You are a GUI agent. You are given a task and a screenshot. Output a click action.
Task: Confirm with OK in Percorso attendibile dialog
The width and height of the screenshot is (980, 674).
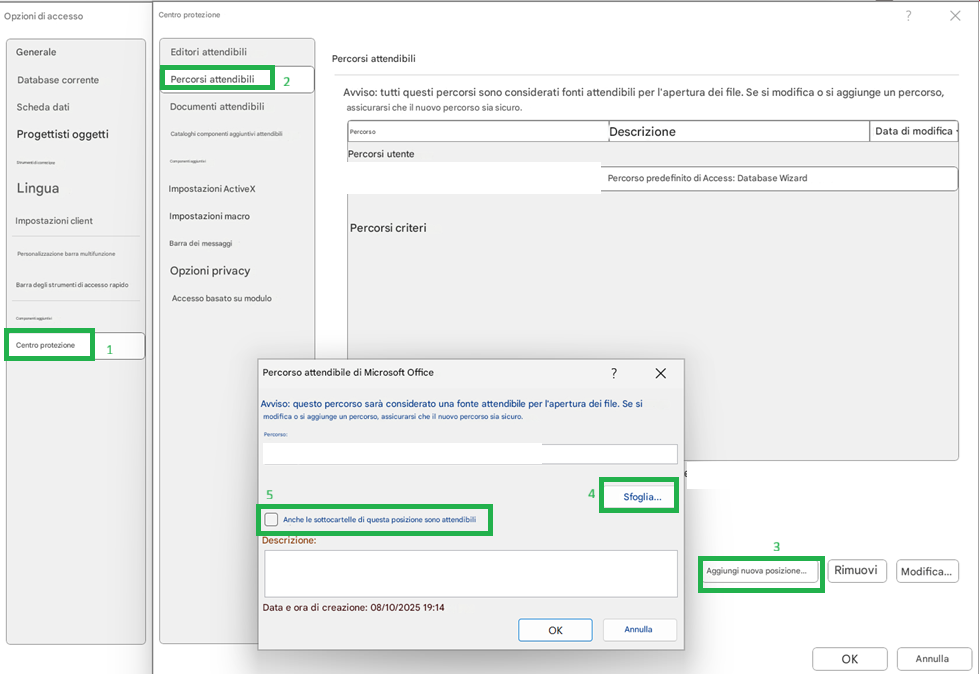pyautogui.click(x=556, y=630)
